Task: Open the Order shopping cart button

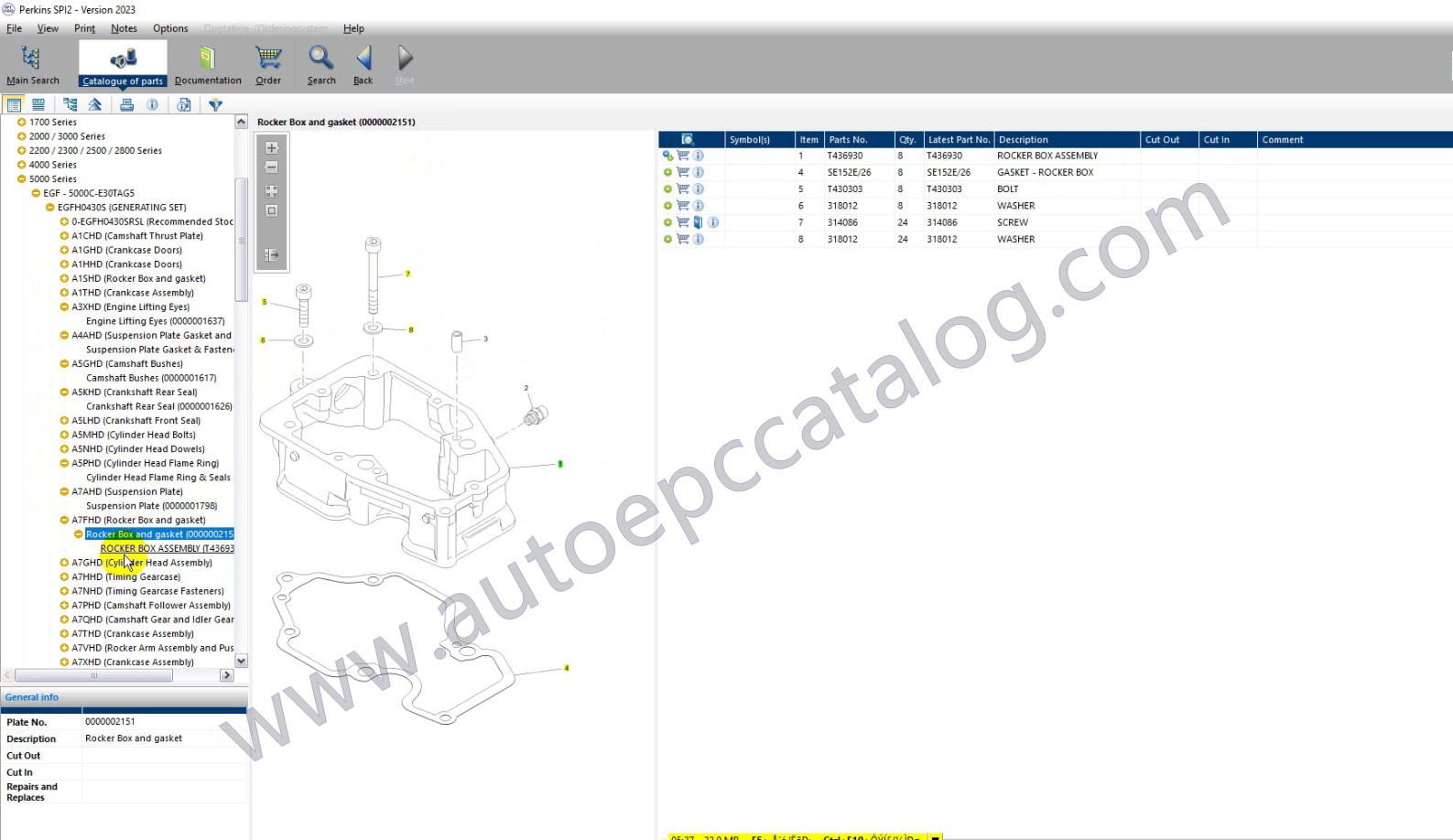Action: click(x=268, y=65)
